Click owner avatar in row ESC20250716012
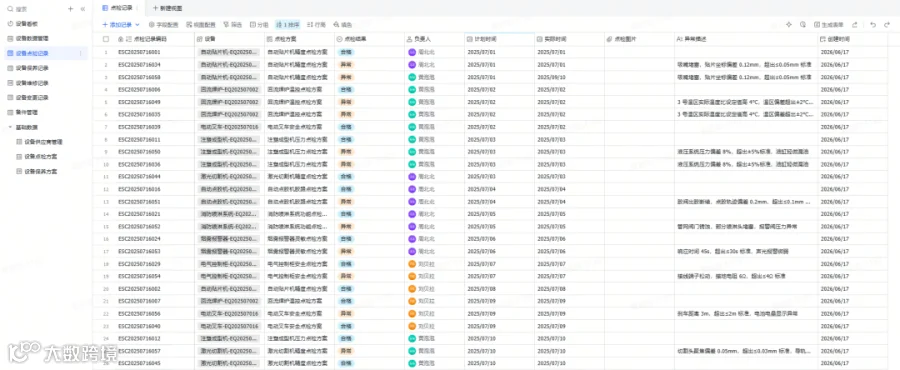The height and width of the screenshot is (370, 900). [412, 338]
